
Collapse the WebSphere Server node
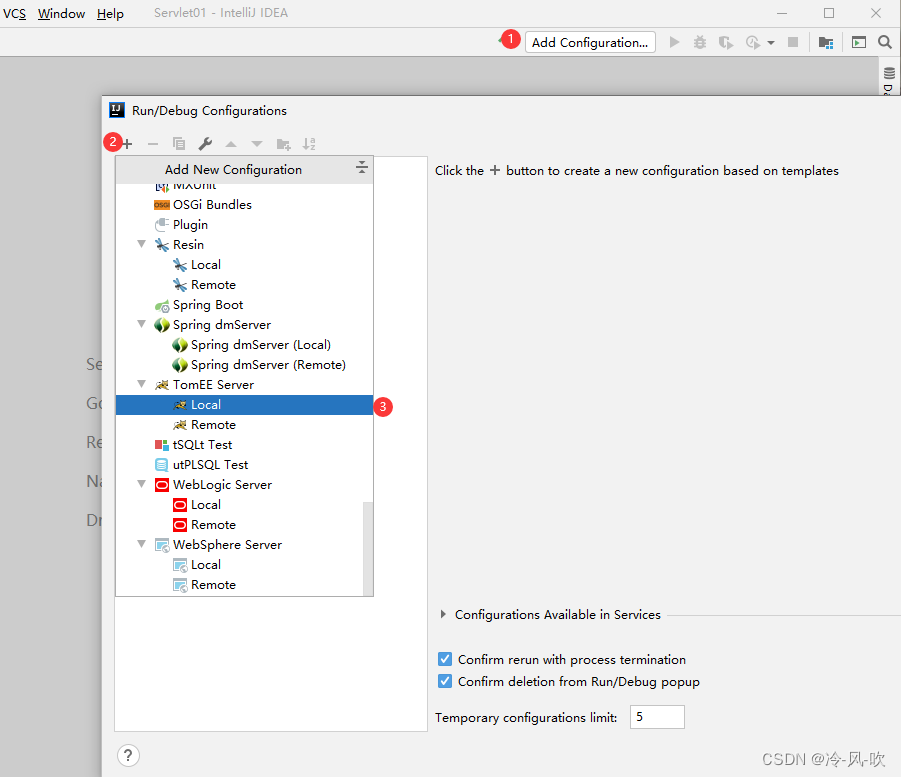pos(141,544)
